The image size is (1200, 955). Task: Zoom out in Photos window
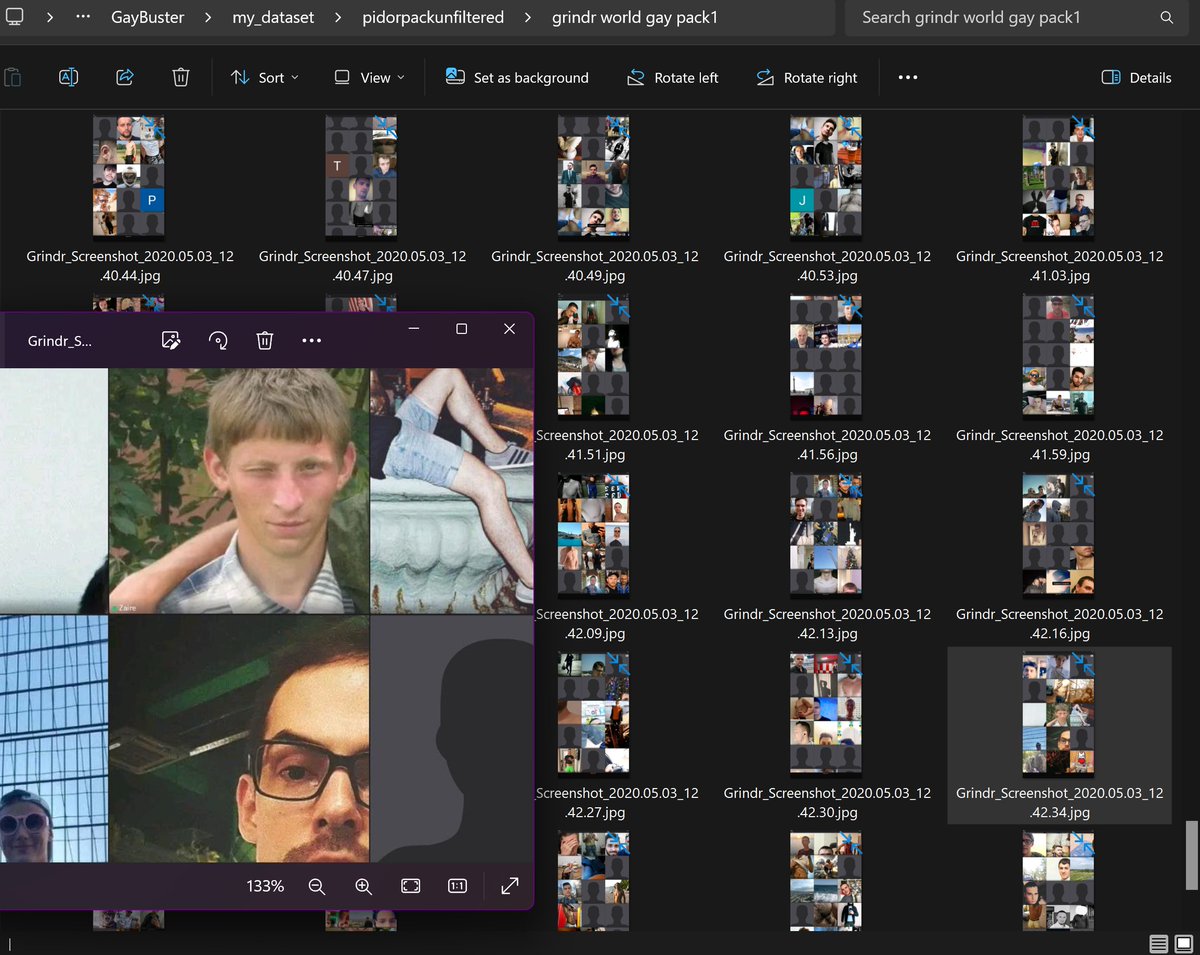[x=317, y=886]
